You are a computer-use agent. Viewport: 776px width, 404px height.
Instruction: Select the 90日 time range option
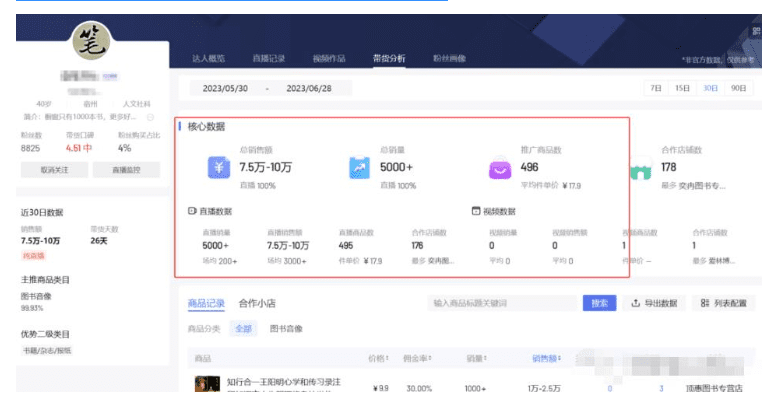738,88
